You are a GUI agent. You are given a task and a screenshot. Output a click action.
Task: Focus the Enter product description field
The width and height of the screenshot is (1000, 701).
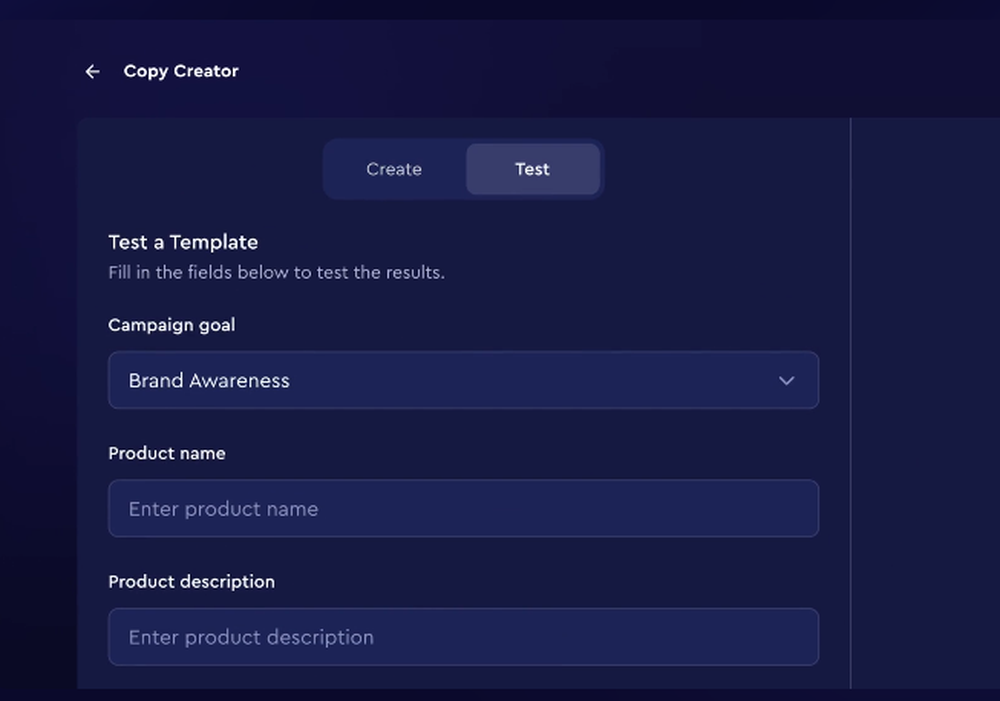(x=463, y=637)
